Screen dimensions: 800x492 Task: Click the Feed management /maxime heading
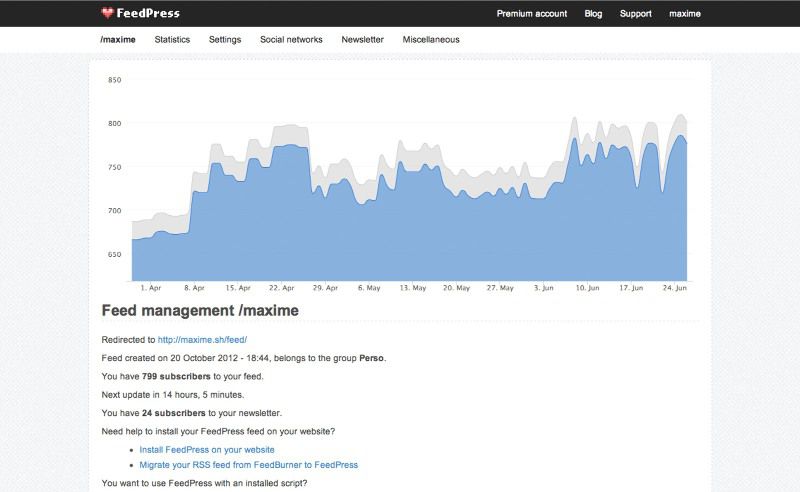(200, 311)
